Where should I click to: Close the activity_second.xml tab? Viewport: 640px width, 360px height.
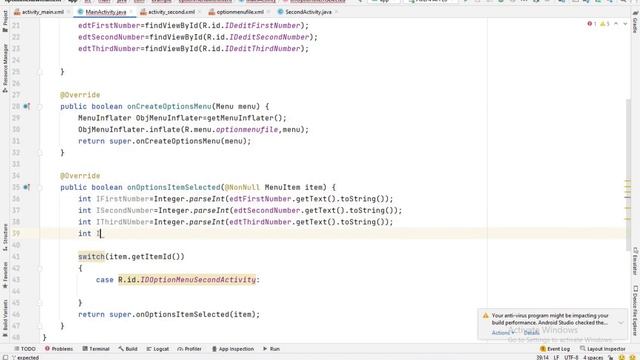199,12
